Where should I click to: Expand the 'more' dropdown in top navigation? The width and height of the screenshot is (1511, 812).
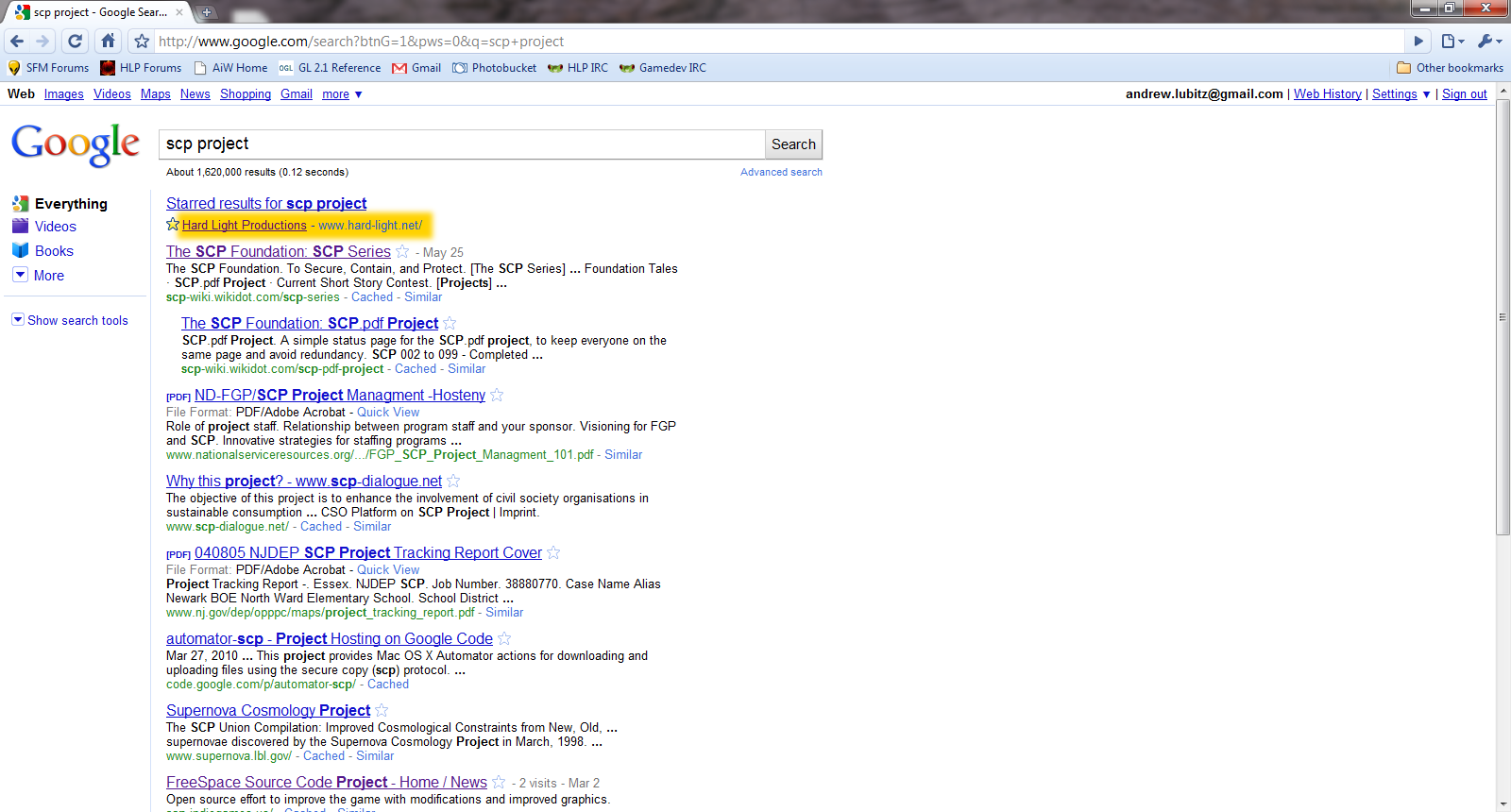pos(342,93)
